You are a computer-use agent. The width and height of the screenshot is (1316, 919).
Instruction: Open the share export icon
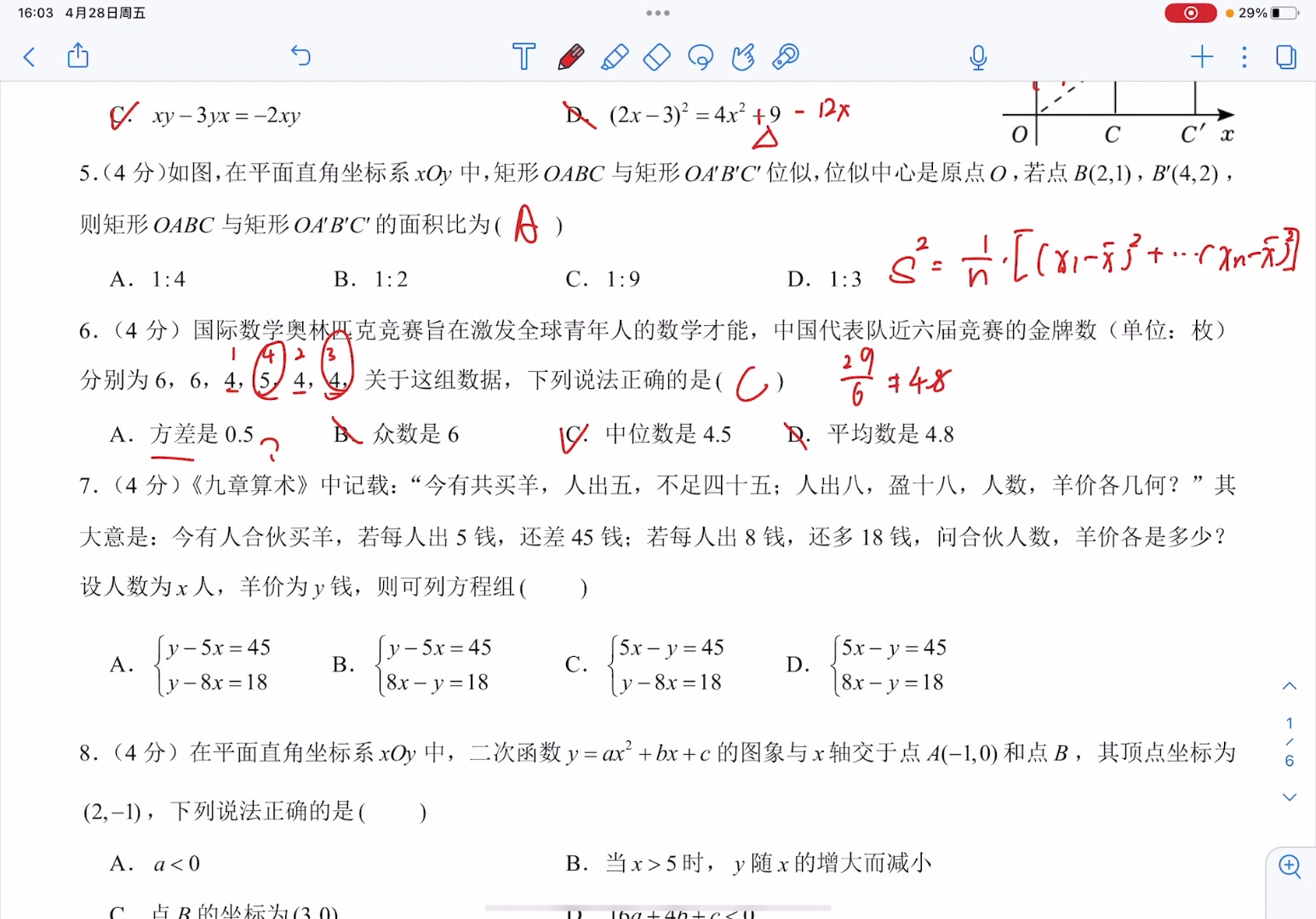point(78,56)
